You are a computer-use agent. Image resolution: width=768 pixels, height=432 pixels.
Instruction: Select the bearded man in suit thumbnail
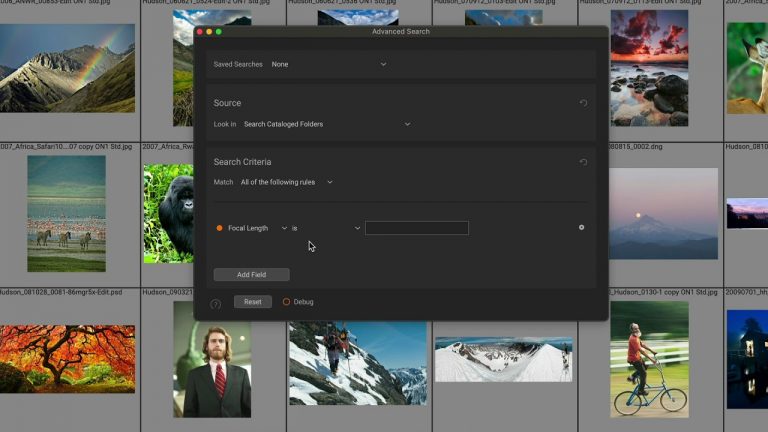(x=212, y=359)
